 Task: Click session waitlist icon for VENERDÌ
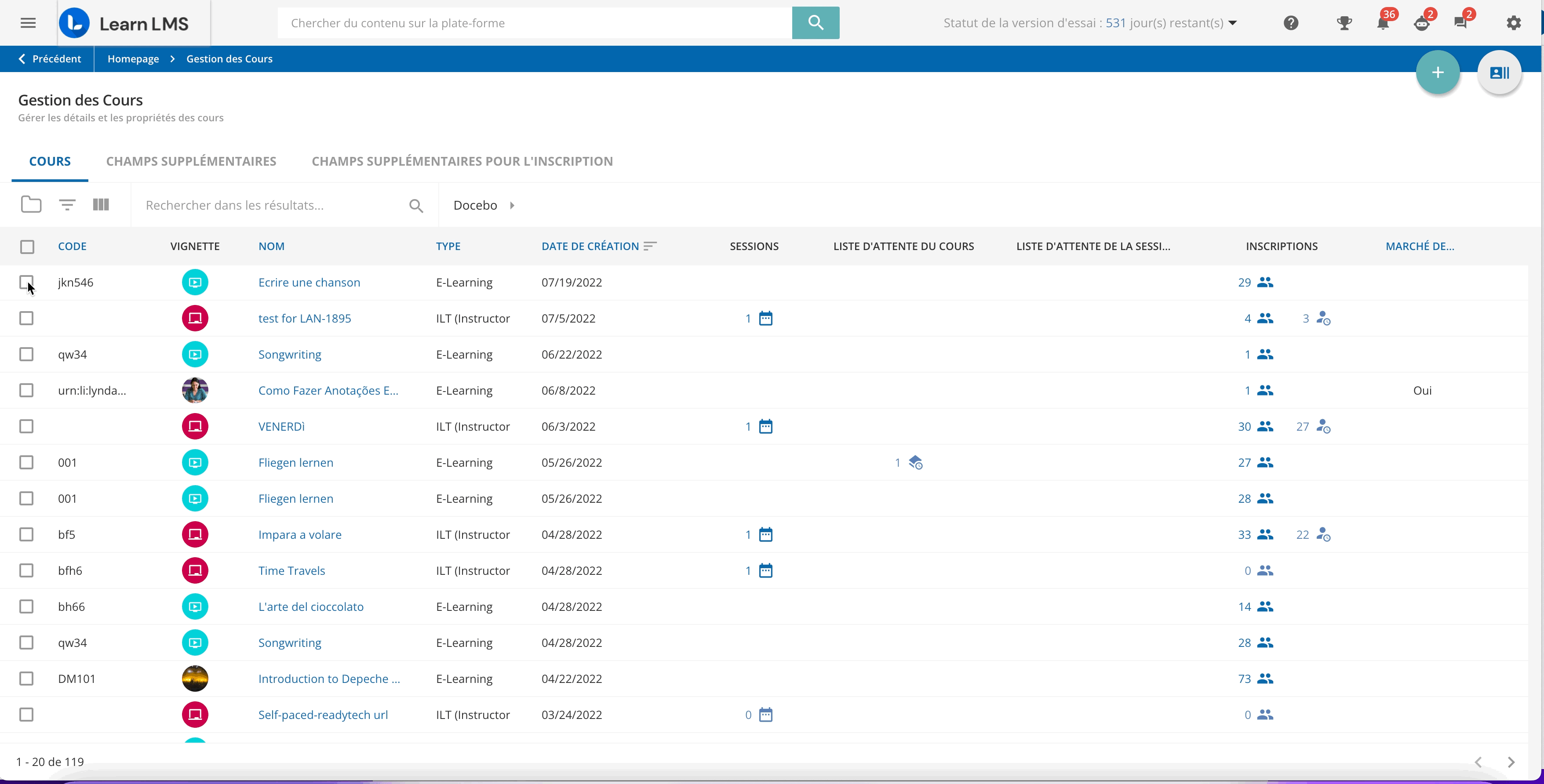[x=1323, y=426]
